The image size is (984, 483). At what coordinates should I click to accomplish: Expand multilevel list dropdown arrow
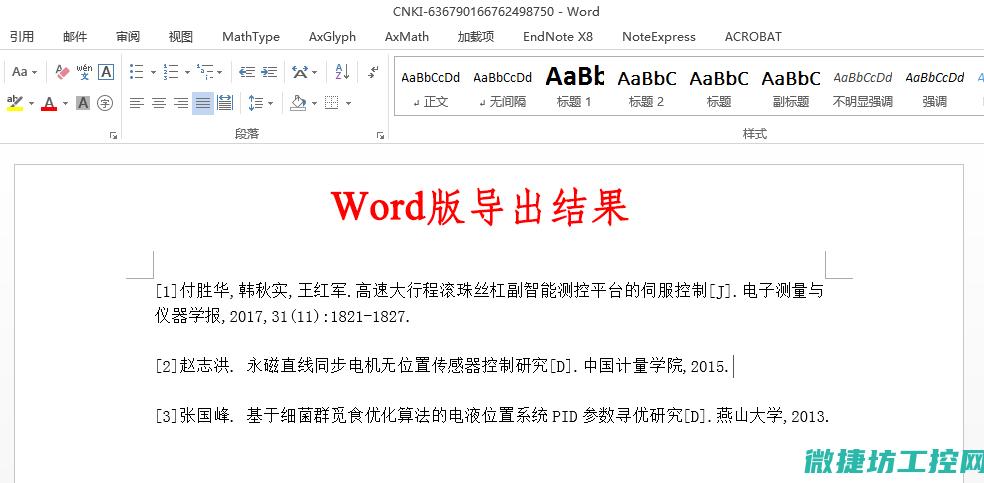tap(220, 73)
